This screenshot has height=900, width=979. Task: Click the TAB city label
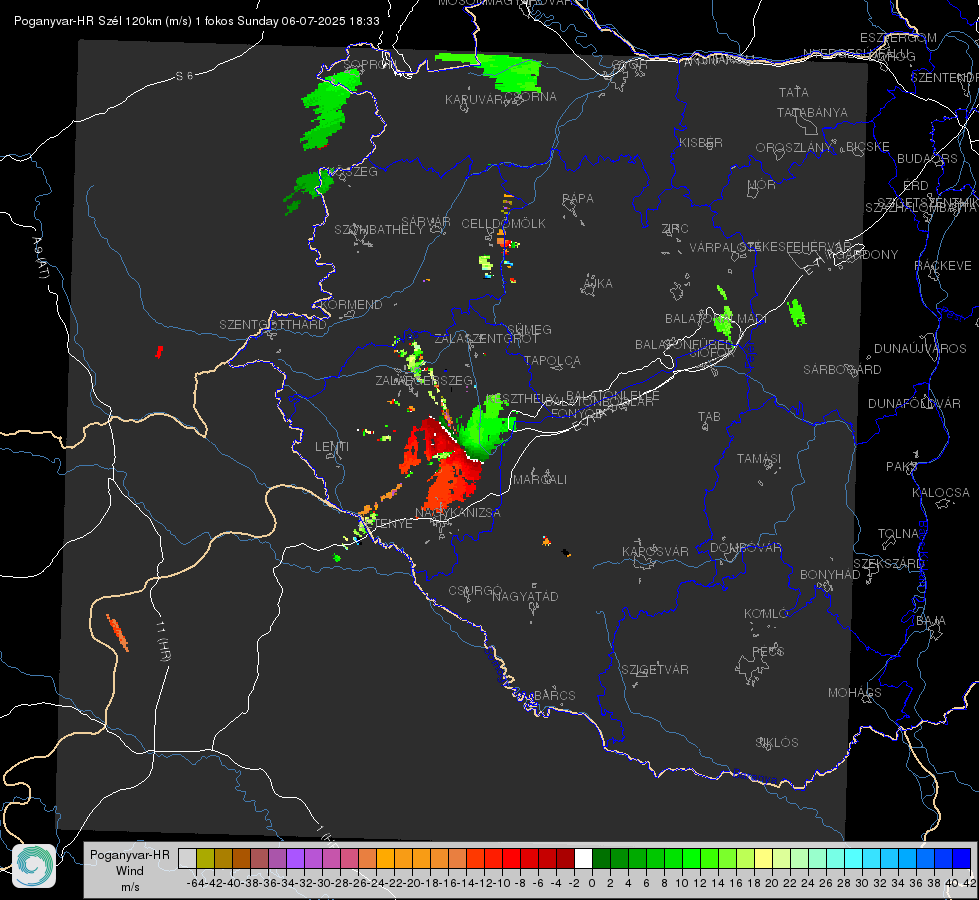pyautogui.click(x=709, y=417)
